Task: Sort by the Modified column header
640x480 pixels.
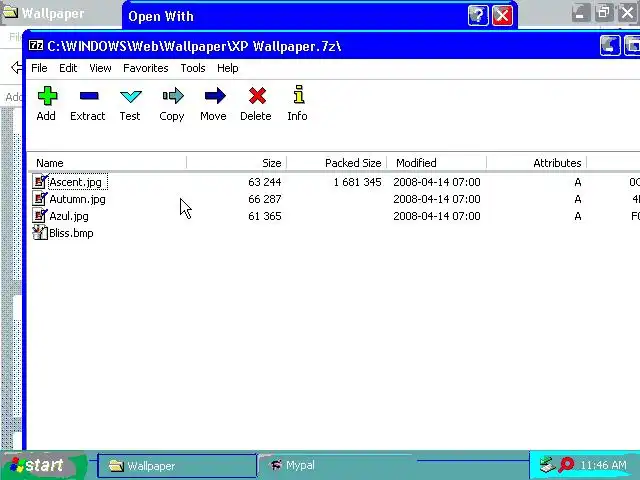Action: click(x=437, y=163)
